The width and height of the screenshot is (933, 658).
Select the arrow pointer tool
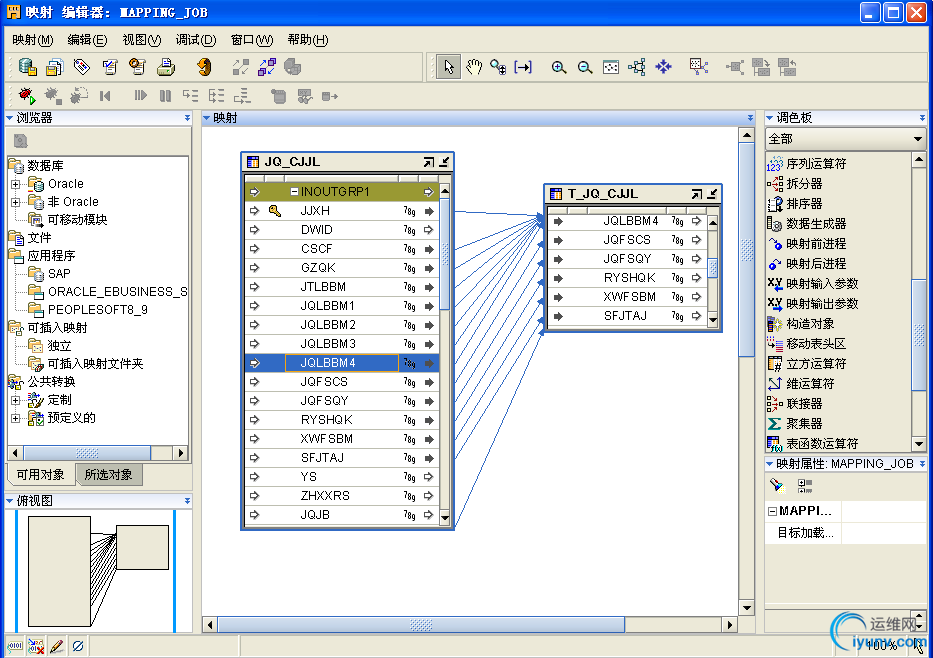448,67
